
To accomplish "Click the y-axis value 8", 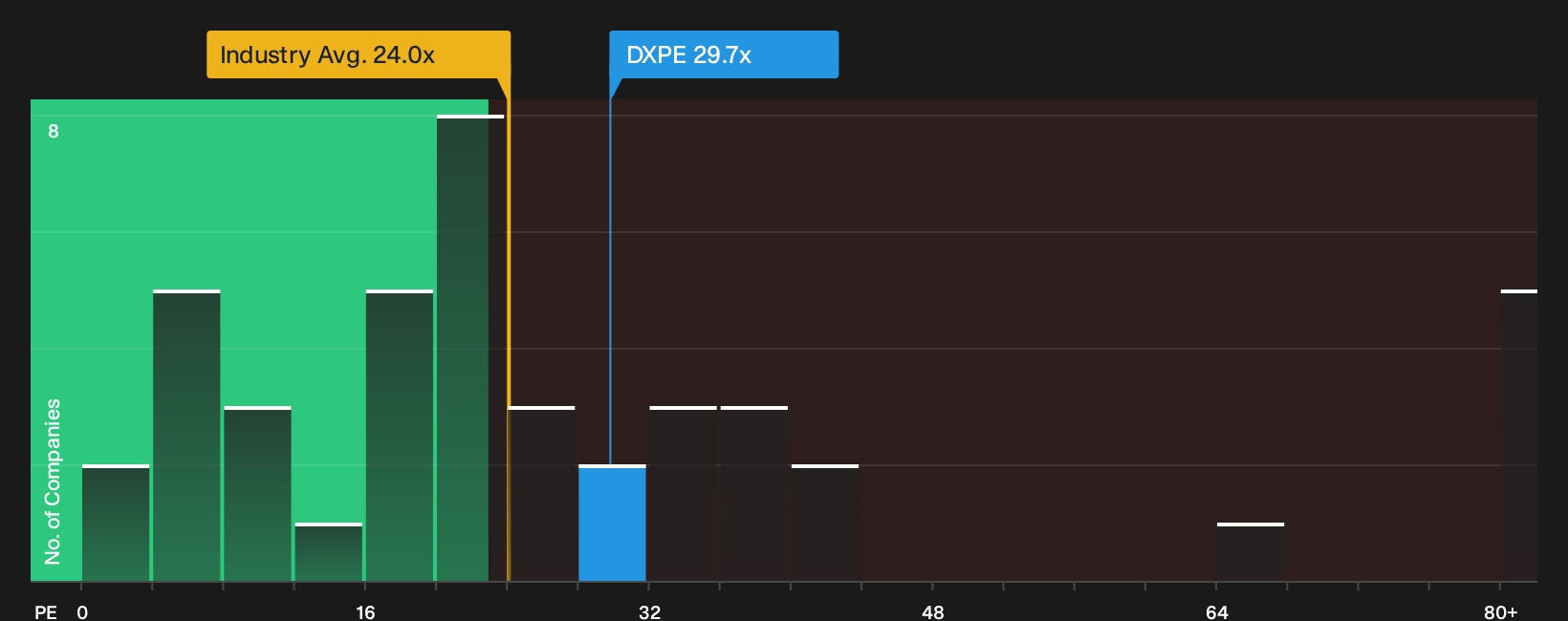I will pos(54,131).
